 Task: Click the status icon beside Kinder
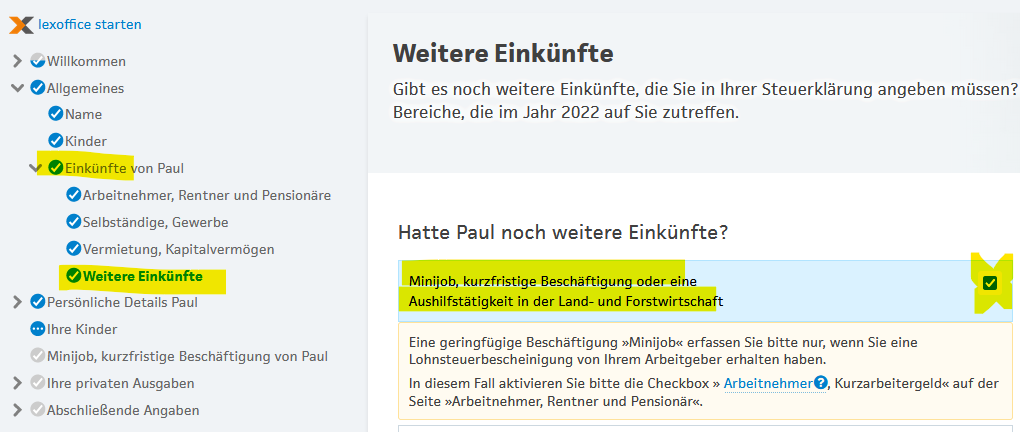tap(56, 142)
